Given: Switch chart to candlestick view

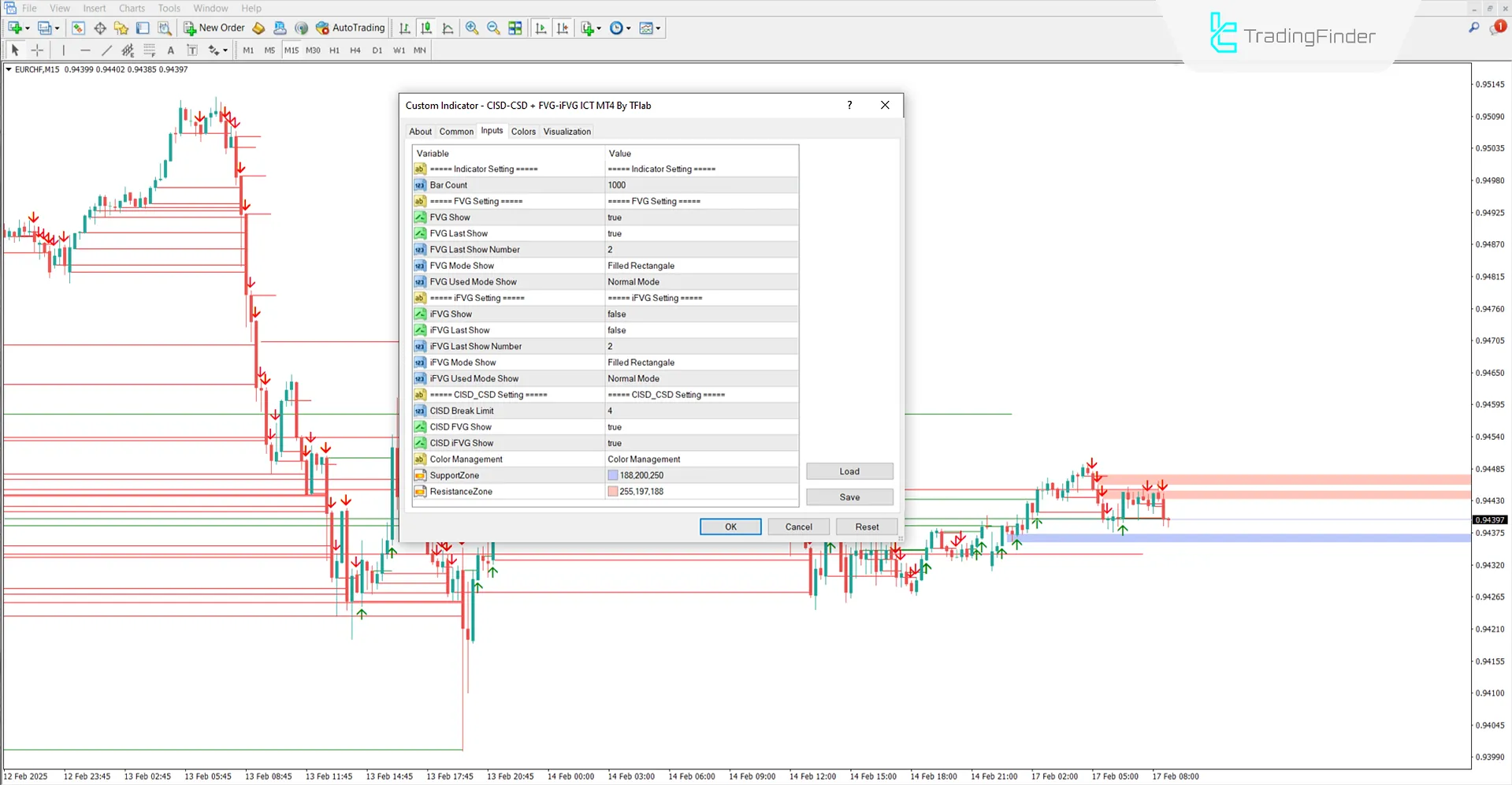Looking at the screenshot, I should pyautogui.click(x=426, y=28).
